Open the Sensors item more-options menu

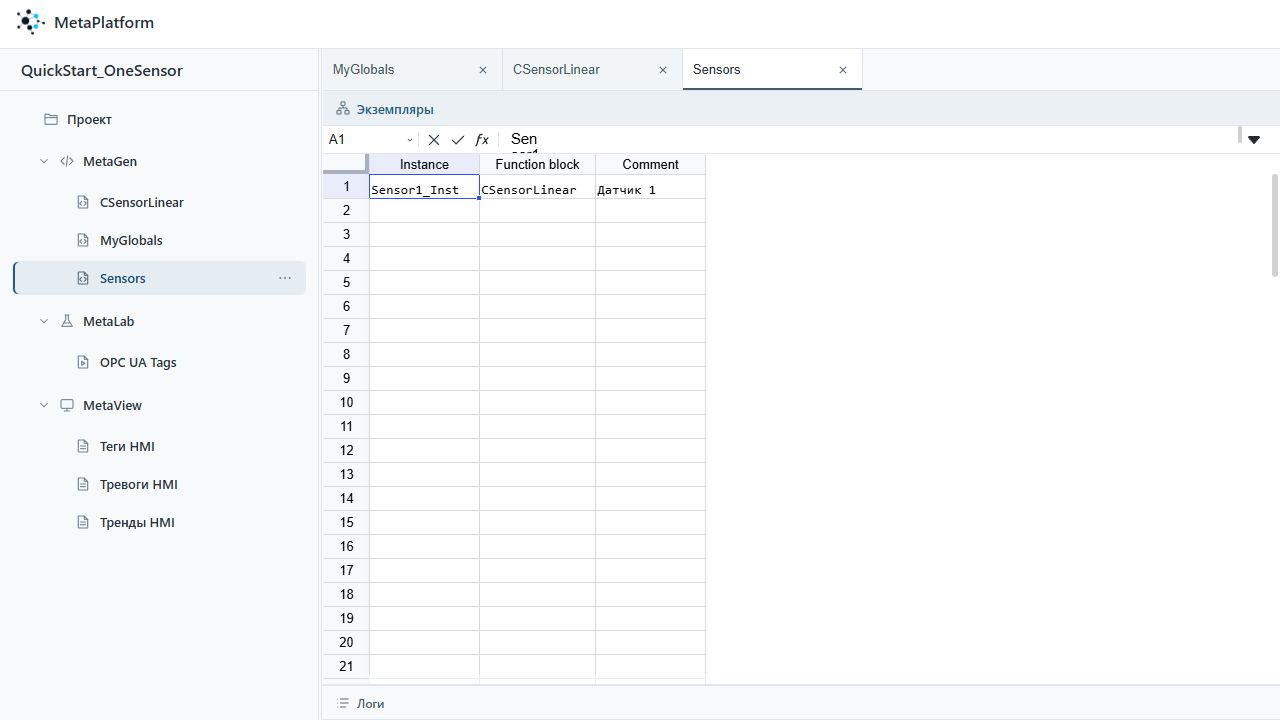tap(285, 278)
